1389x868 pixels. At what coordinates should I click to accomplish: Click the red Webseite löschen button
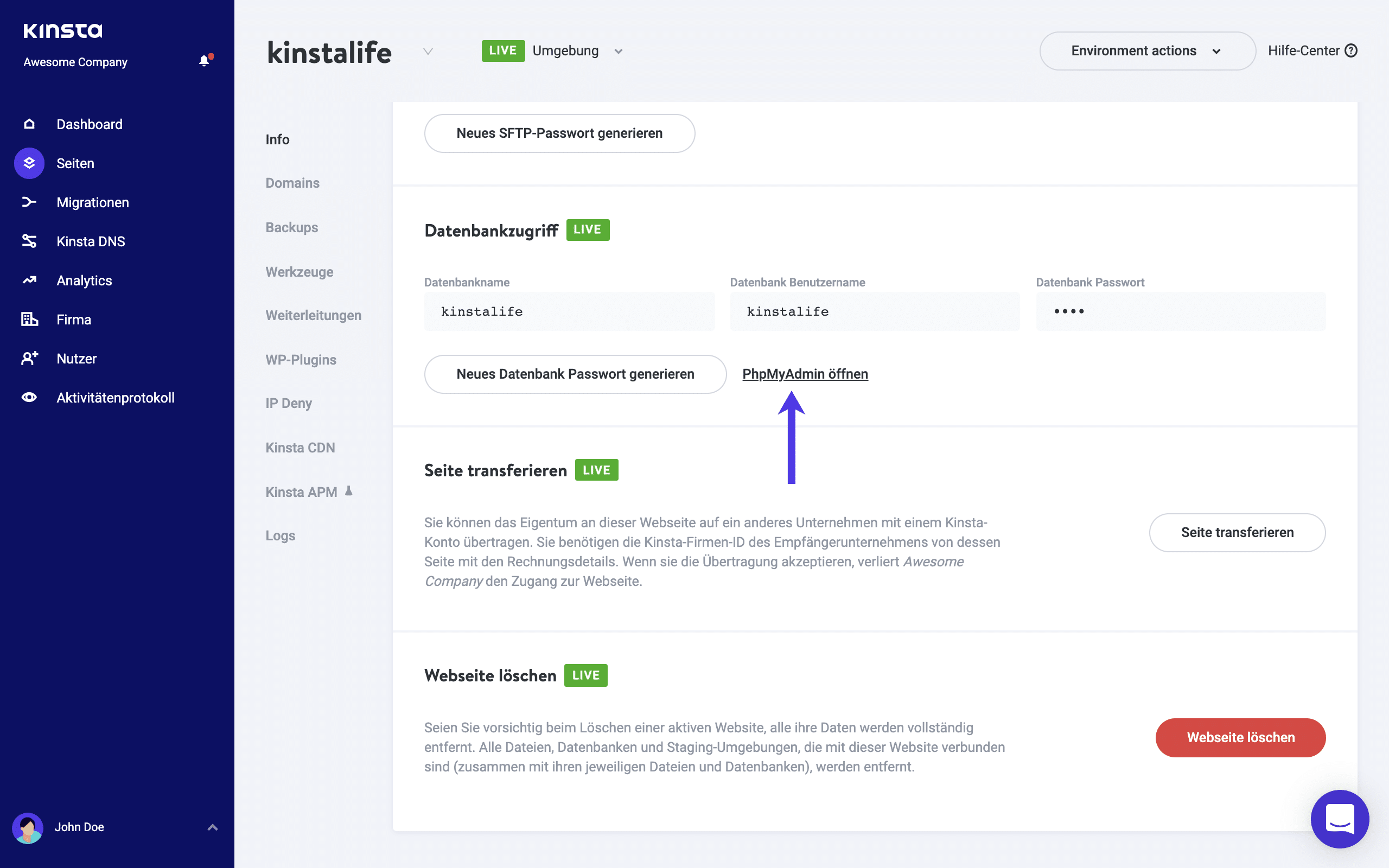coord(1240,737)
